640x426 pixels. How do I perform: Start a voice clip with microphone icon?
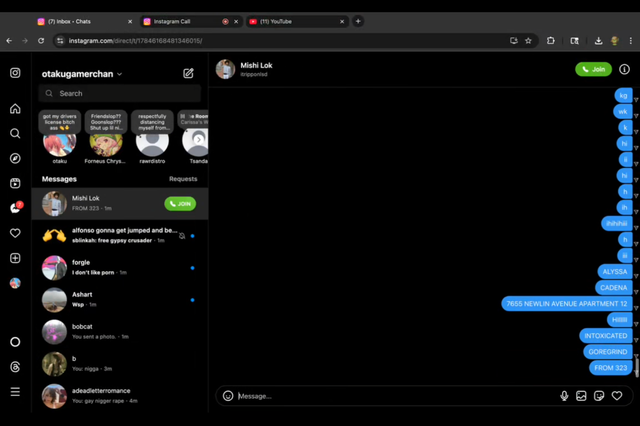click(x=564, y=396)
